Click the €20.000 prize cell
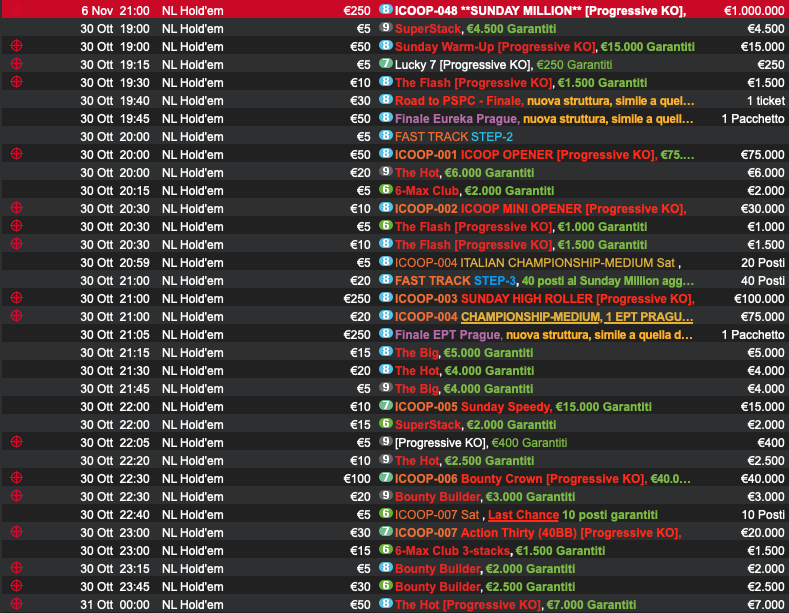The width and height of the screenshot is (789, 613). 762,532
